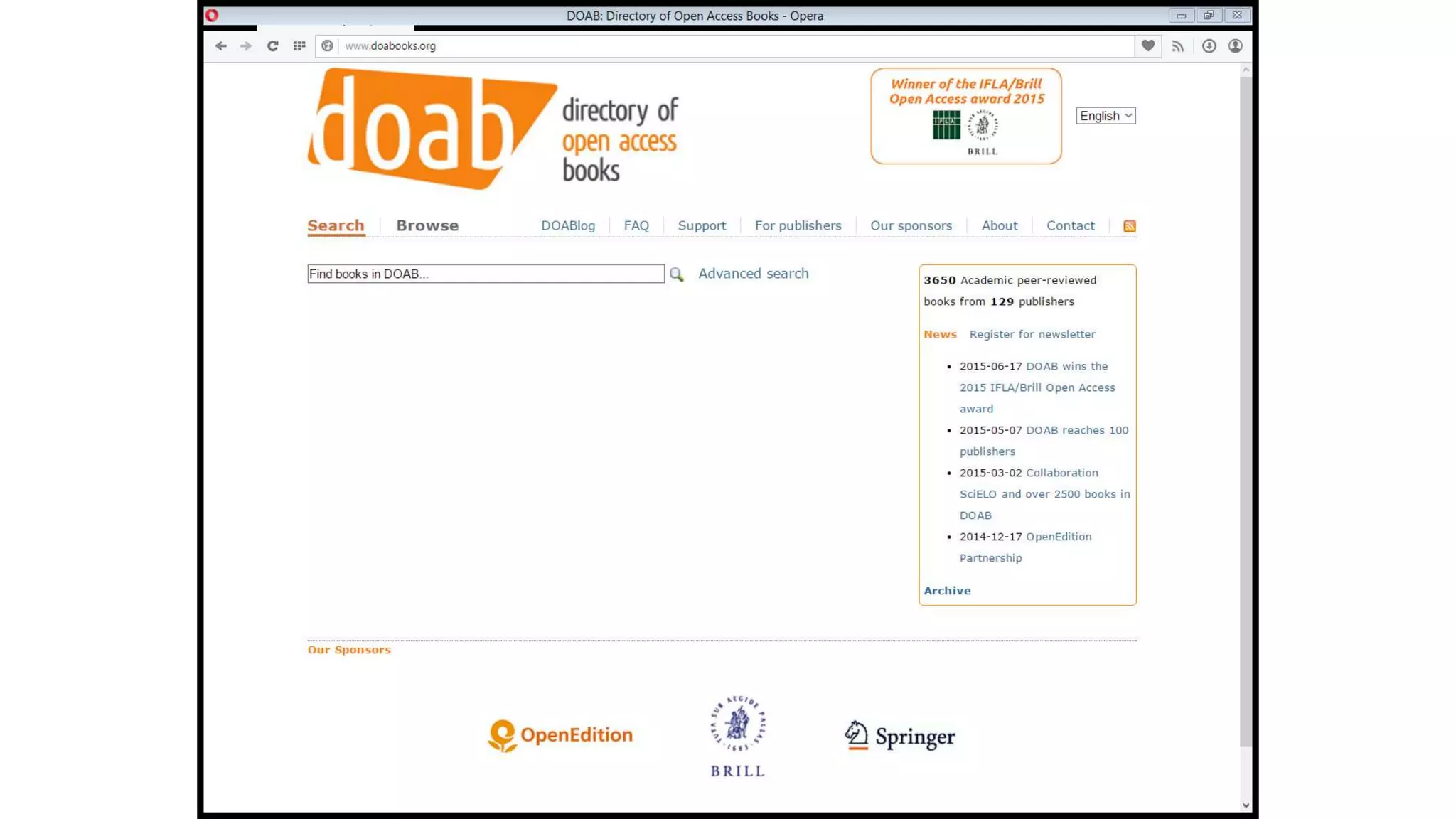Reload the page with refresh icon

[x=272, y=46]
